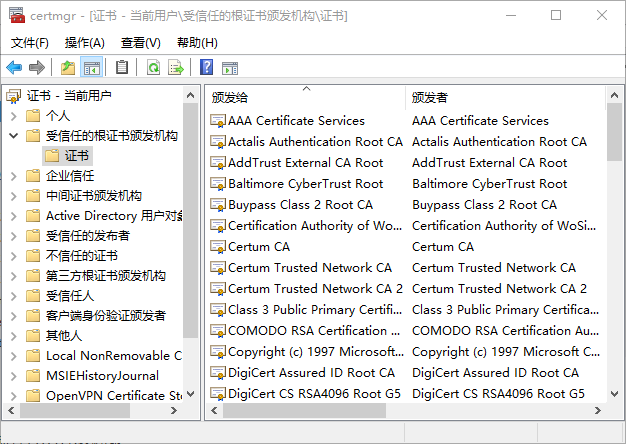The image size is (626, 444).
Task: Expand the 企业信任 tree node
Action: [x=13, y=176]
